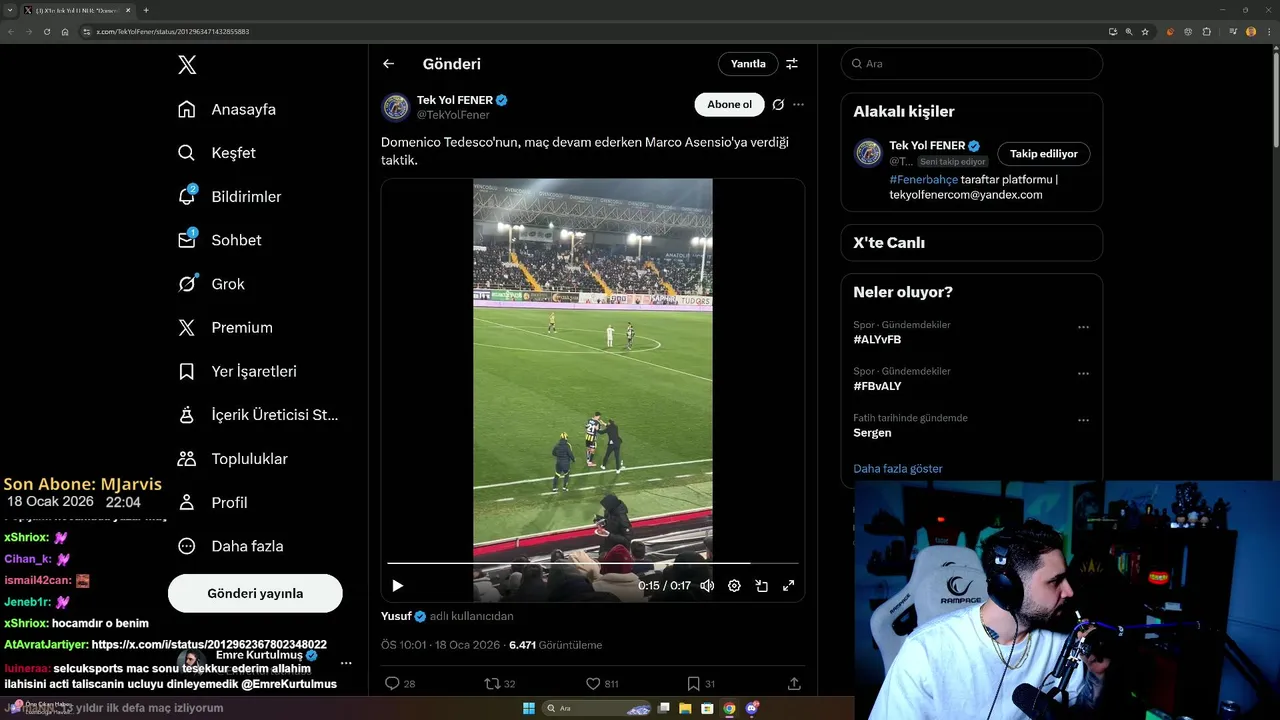Open video settings gear
Screen dimensions: 1280x720
[734, 586]
